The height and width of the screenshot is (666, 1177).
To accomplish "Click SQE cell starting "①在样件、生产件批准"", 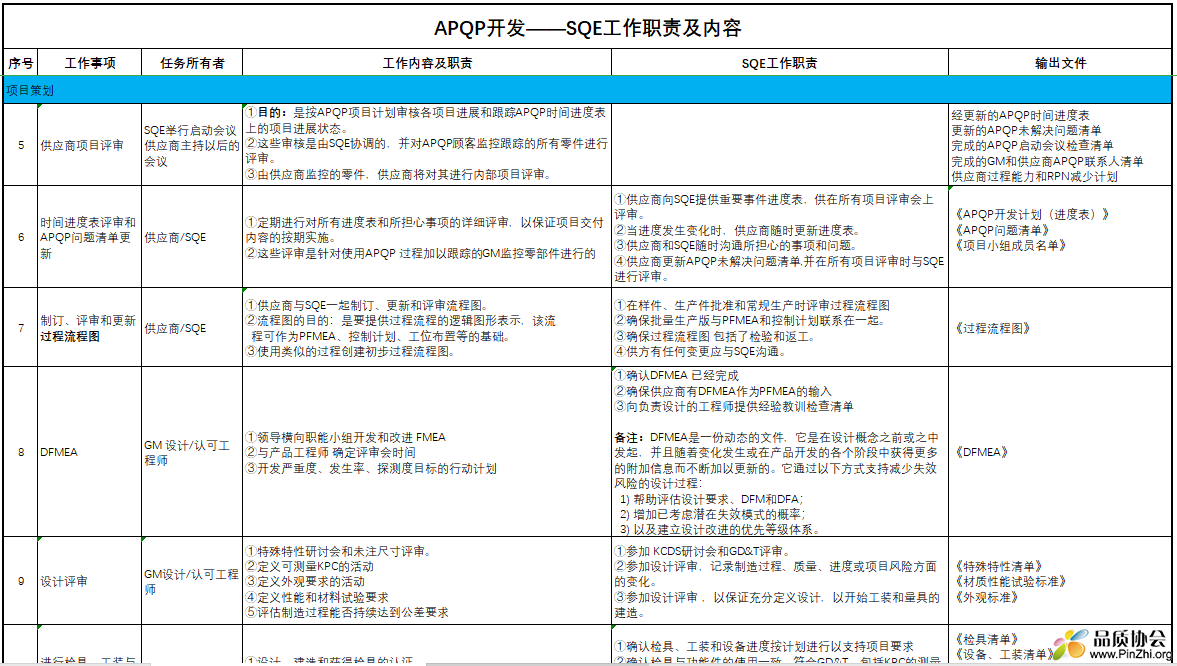I will click(780, 327).
